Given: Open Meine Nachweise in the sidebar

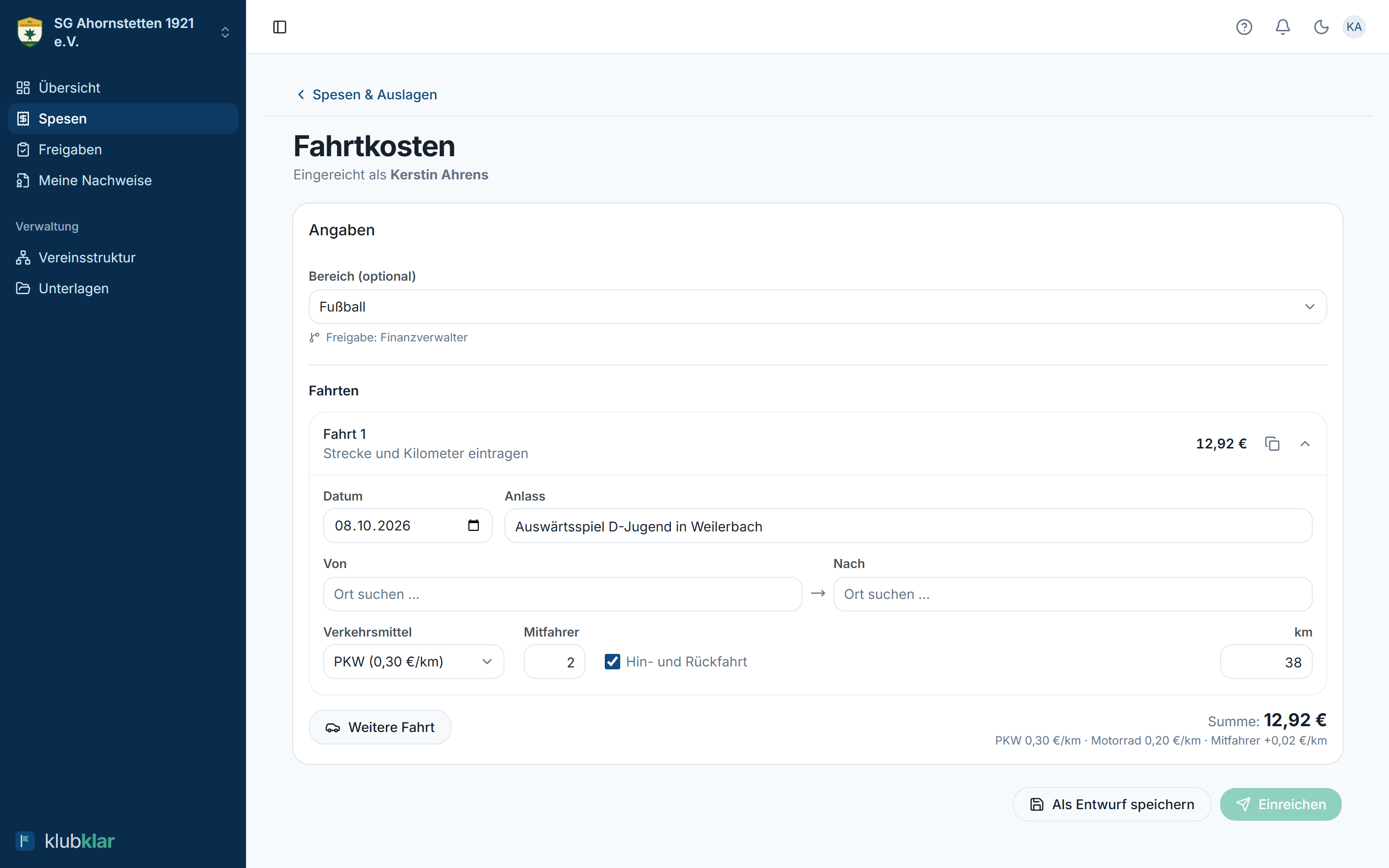Looking at the screenshot, I should coord(123,181).
